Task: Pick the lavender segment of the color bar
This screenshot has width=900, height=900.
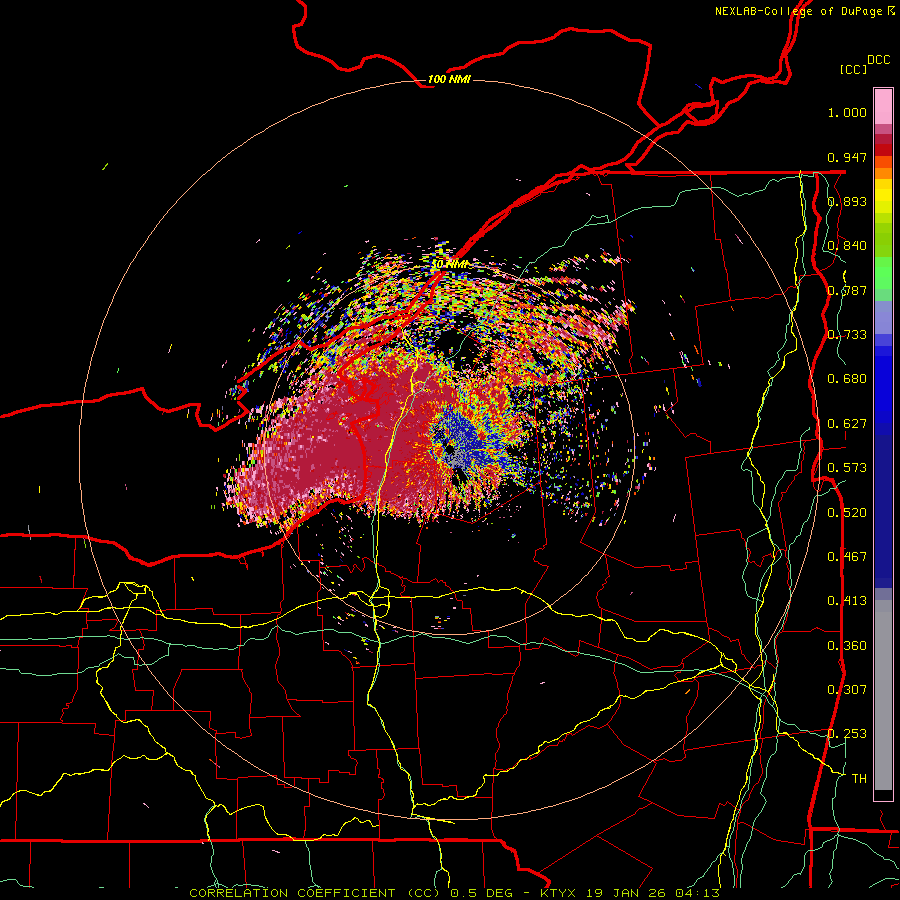Action: pos(883,317)
